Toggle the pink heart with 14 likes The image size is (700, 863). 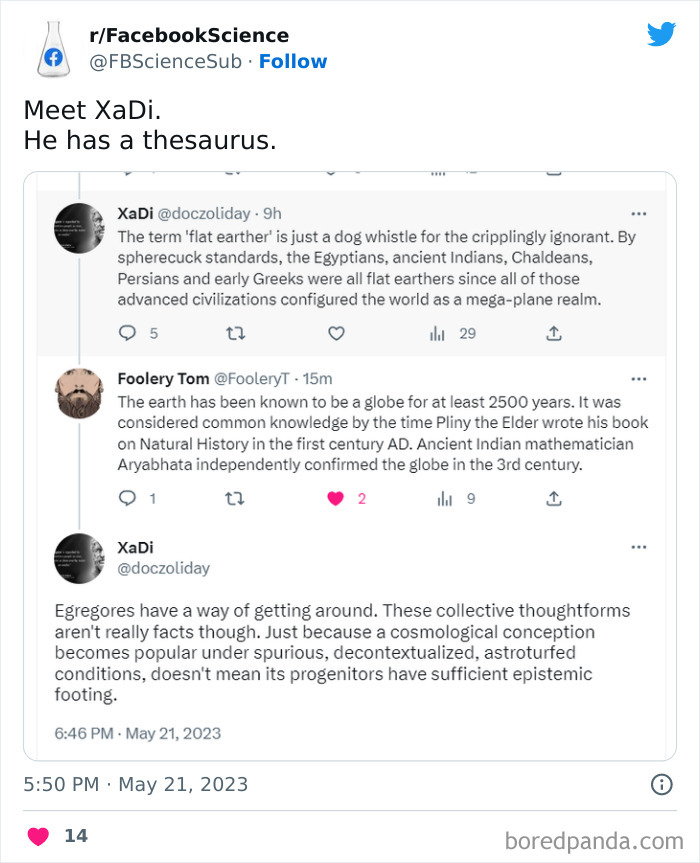pos(37,836)
